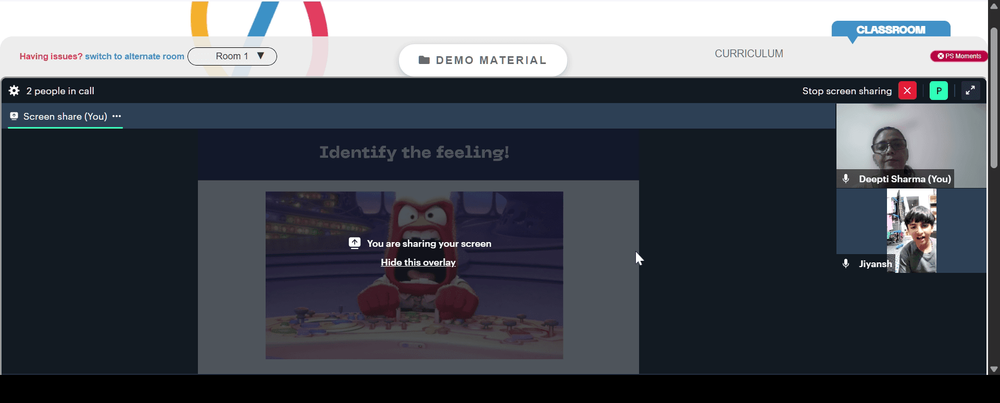The height and width of the screenshot is (403, 1000).
Task: Click the Having issues? text
Action: click(51, 56)
